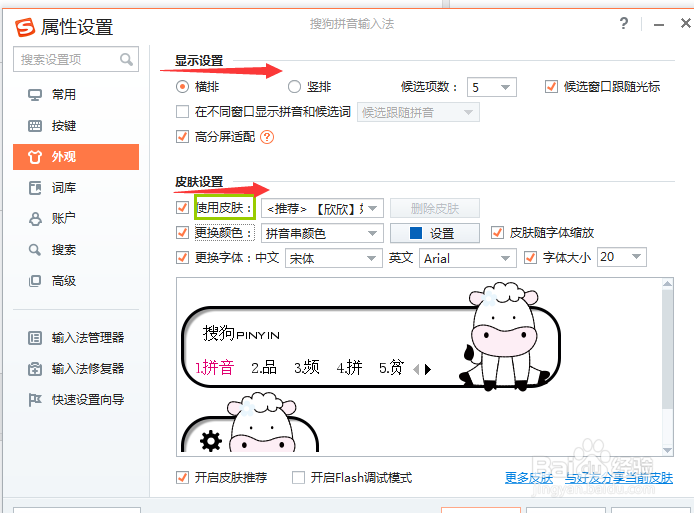The width and height of the screenshot is (694, 513).
Task: Toggle 高分屏适配 checkbox
Action: [182, 137]
